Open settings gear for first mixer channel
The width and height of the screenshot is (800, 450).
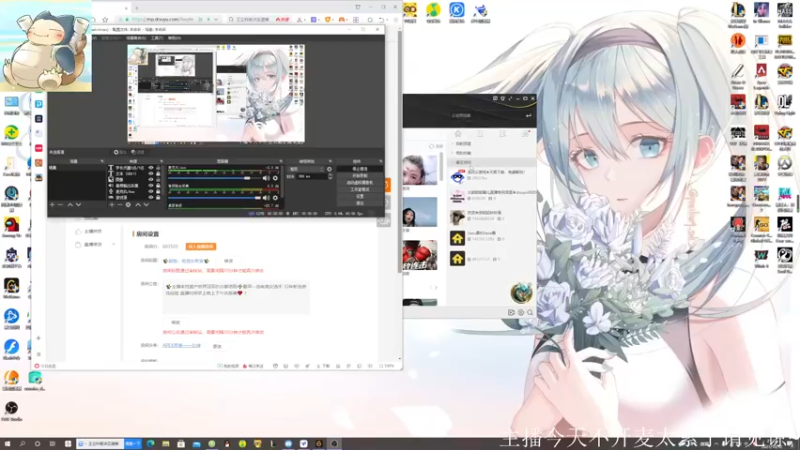coord(276,178)
